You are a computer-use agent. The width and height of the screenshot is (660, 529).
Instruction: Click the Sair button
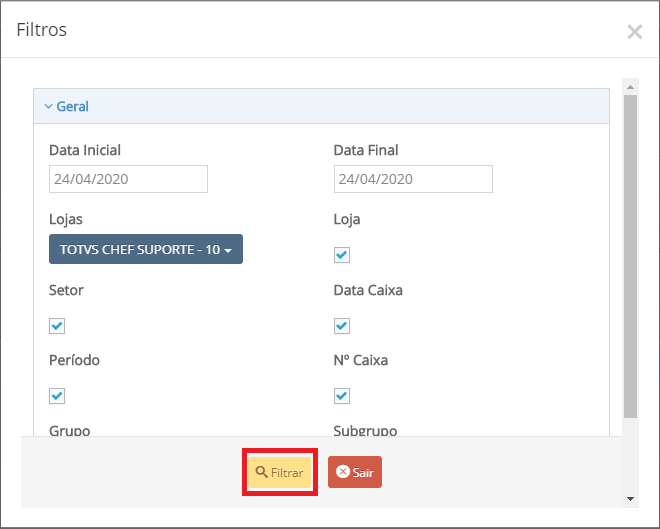pos(355,472)
